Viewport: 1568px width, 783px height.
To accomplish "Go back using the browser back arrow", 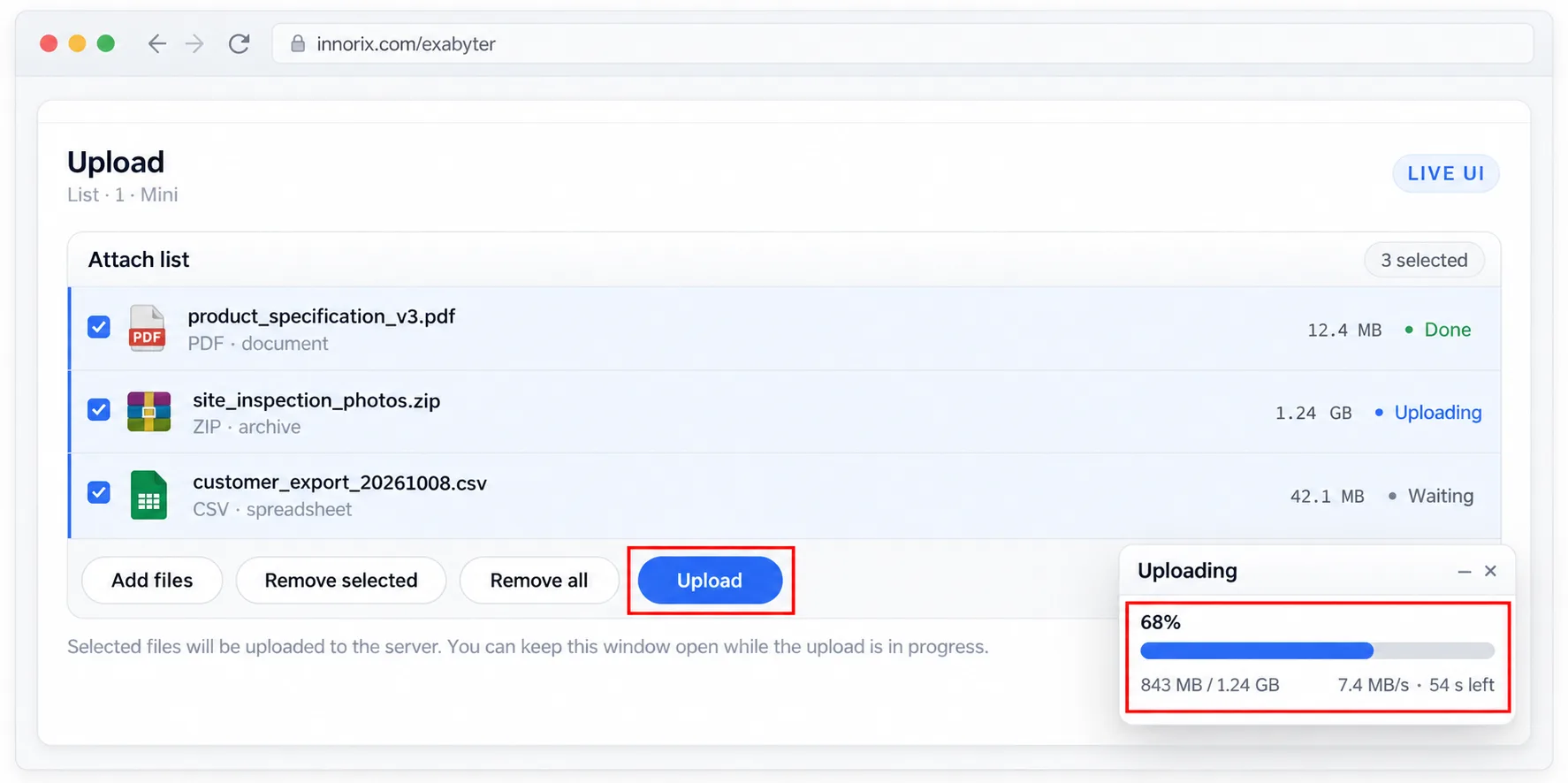I will click(156, 43).
